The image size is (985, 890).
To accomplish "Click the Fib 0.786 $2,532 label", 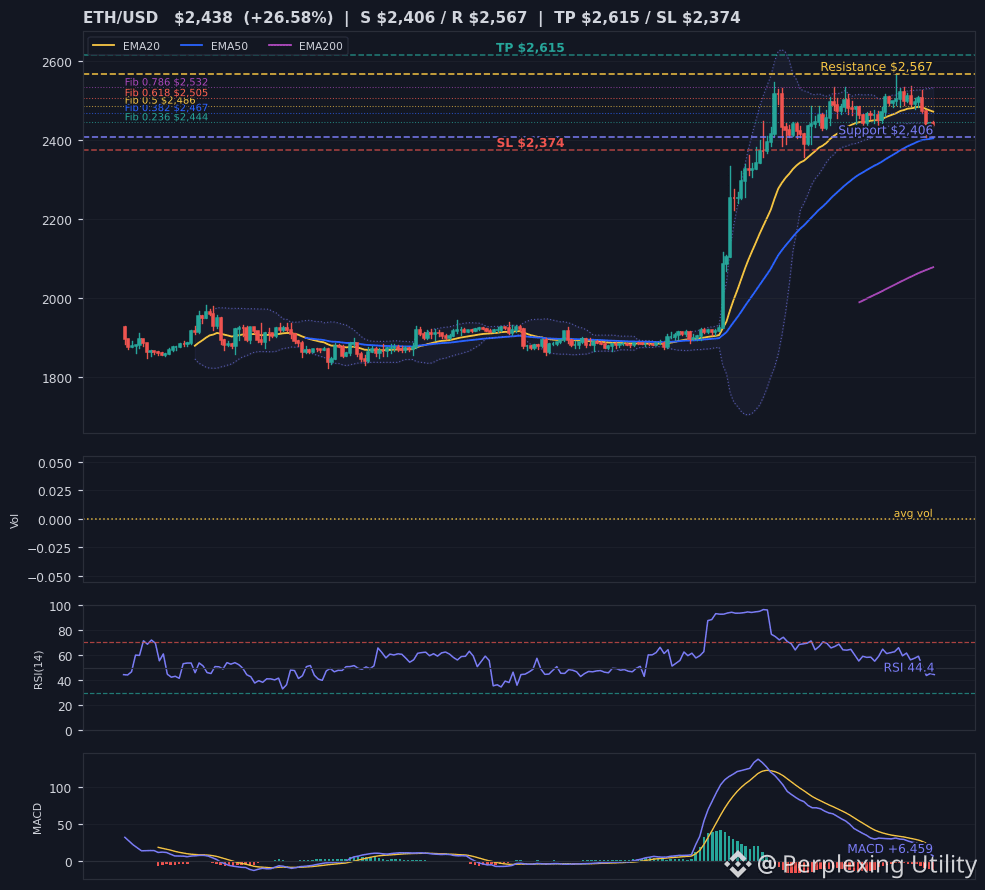I will point(166,82).
